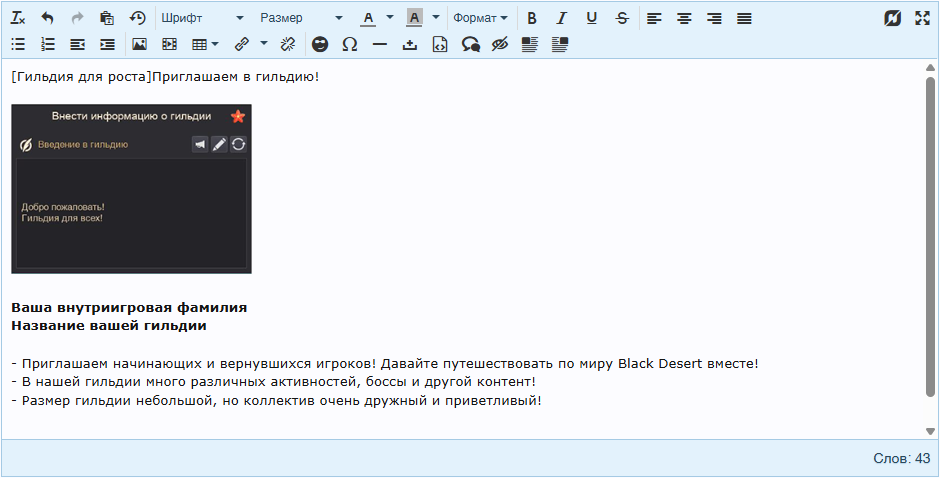Click the paste from clipboard icon
This screenshot has width=940, height=478.
click(x=107, y=18)
